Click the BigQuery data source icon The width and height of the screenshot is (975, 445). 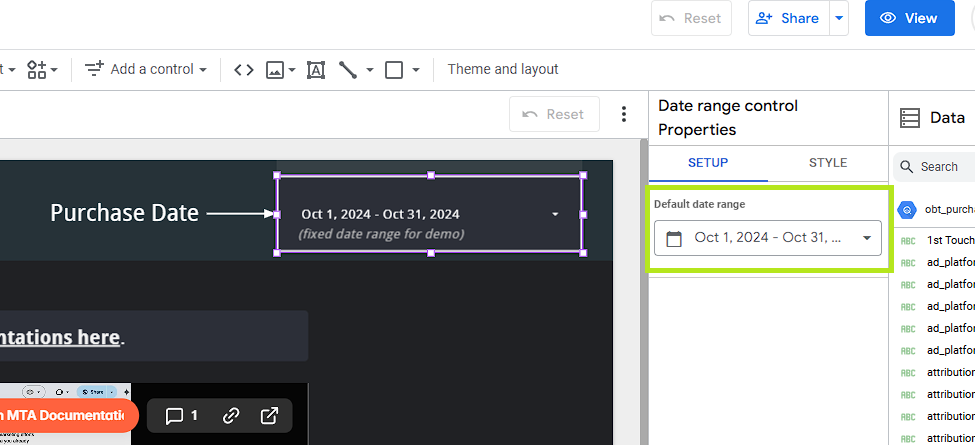tap(907, 210)
